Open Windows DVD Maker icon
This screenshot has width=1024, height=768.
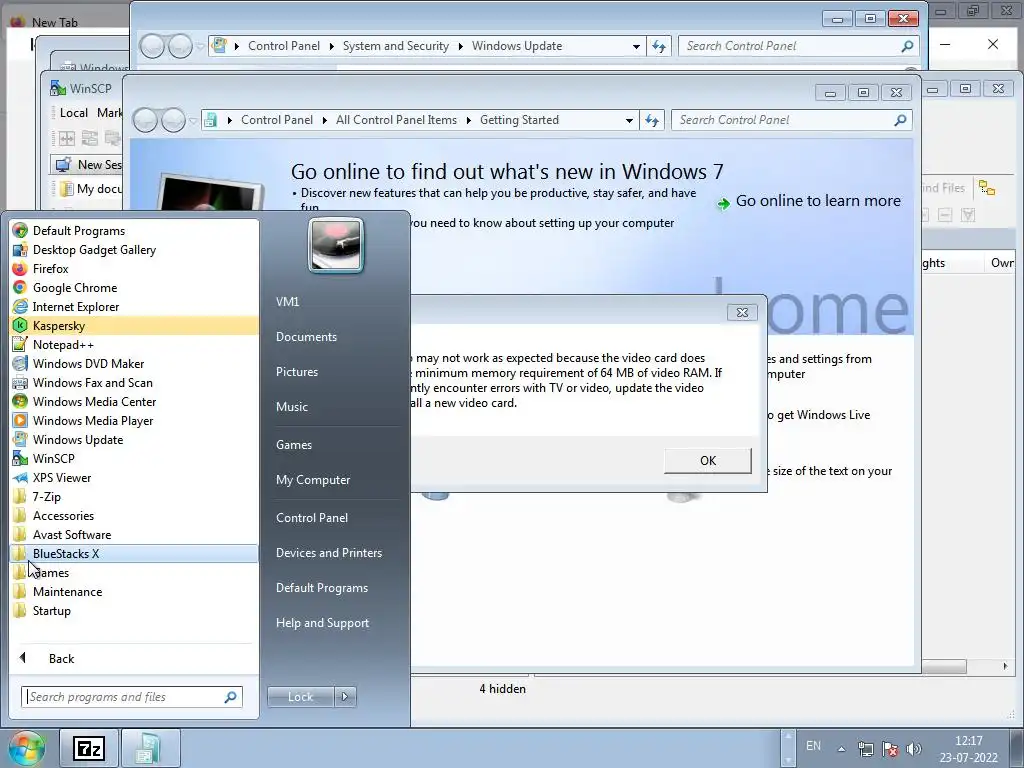click(20, 363)
